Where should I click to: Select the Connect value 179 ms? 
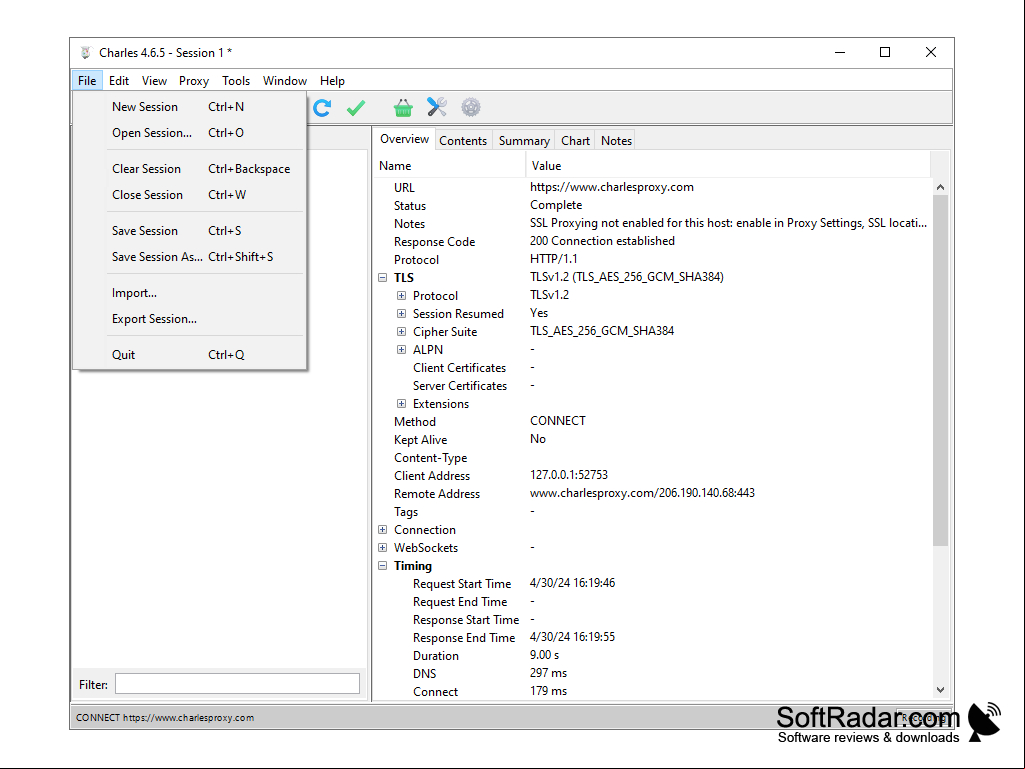[x=548, y=691]
